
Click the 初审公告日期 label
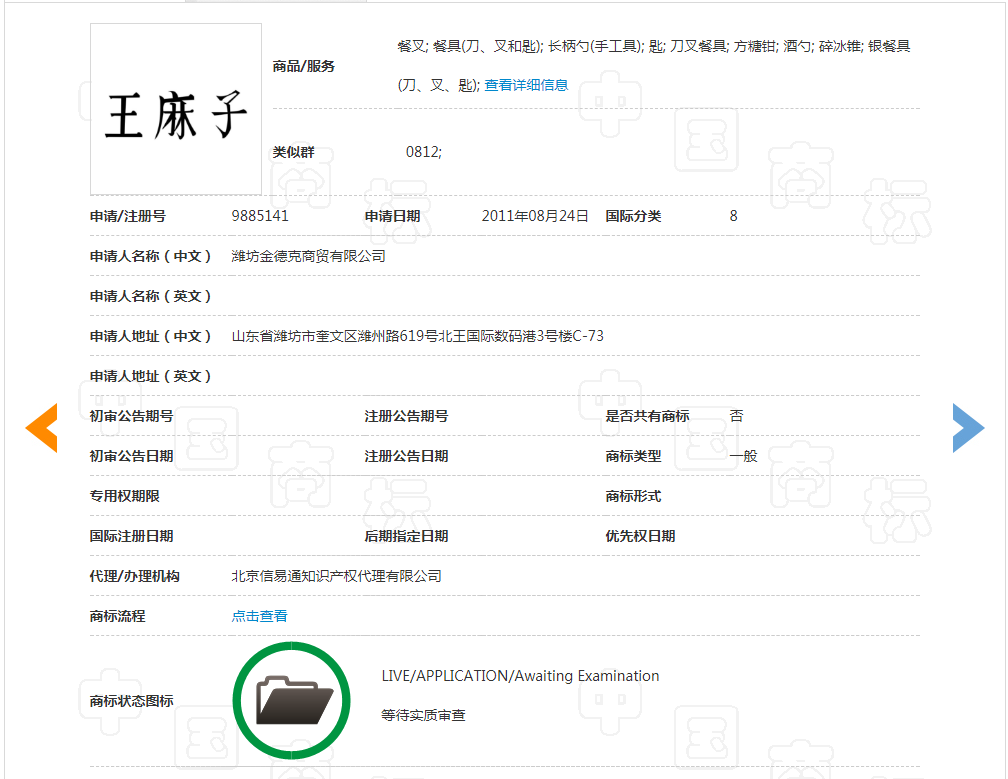pos(131,456)
